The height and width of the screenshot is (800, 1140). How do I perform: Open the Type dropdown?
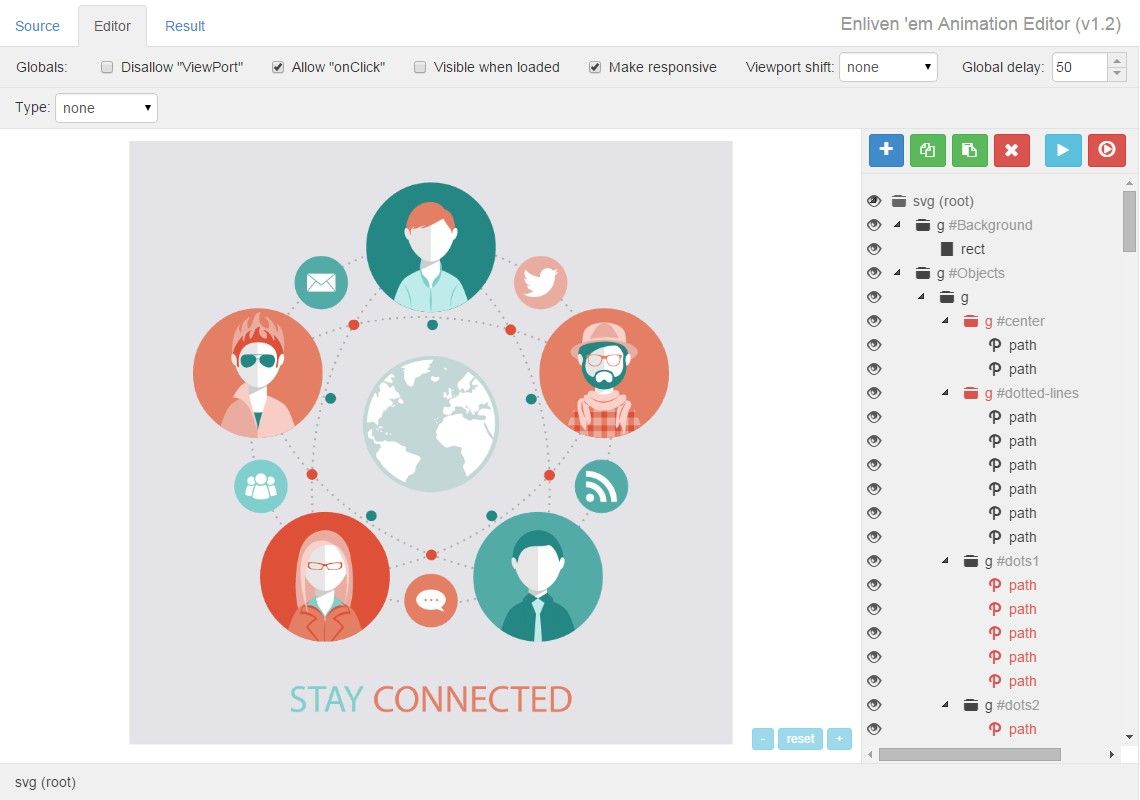click(x=106, y=107)
